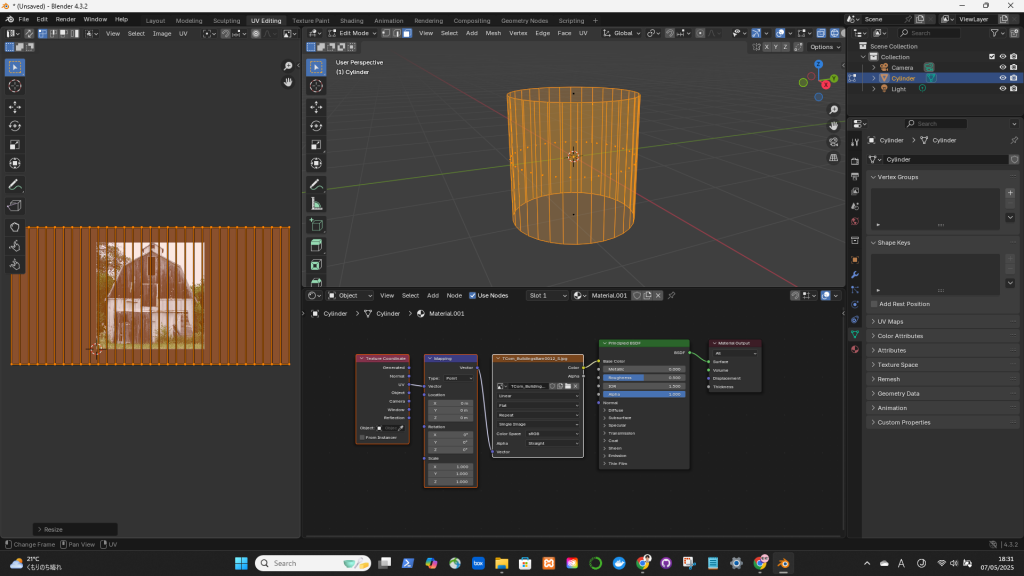1024x576 pixels.
Task: Switch to the Shading workspace tab
Action: click(351, 20)
